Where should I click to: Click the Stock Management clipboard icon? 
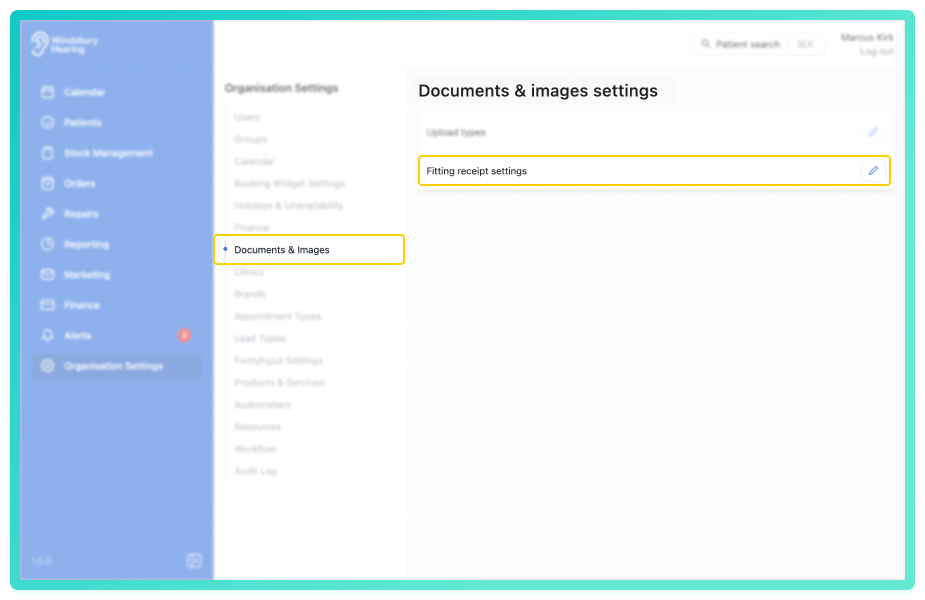[48, 153]
